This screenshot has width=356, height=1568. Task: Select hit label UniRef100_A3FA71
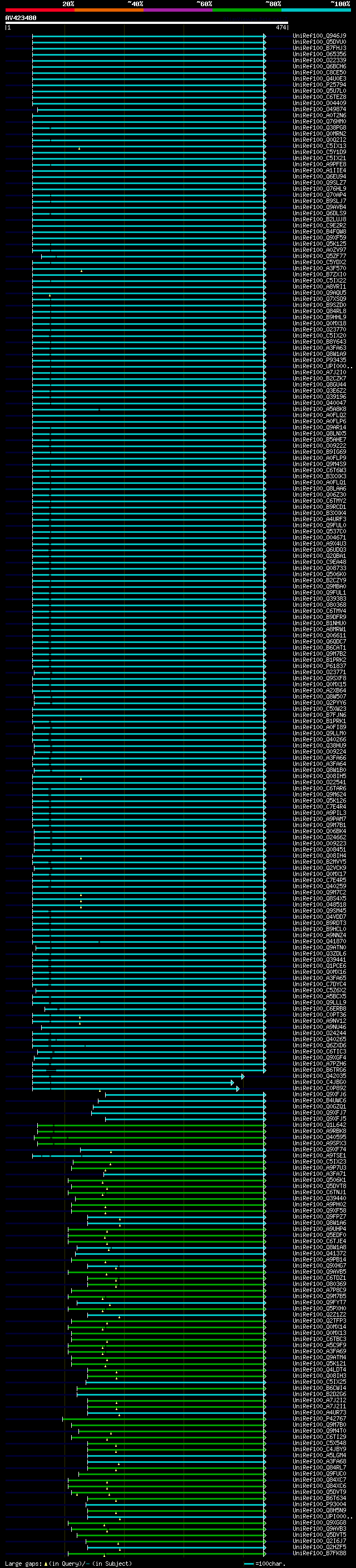coord(319,1174)
